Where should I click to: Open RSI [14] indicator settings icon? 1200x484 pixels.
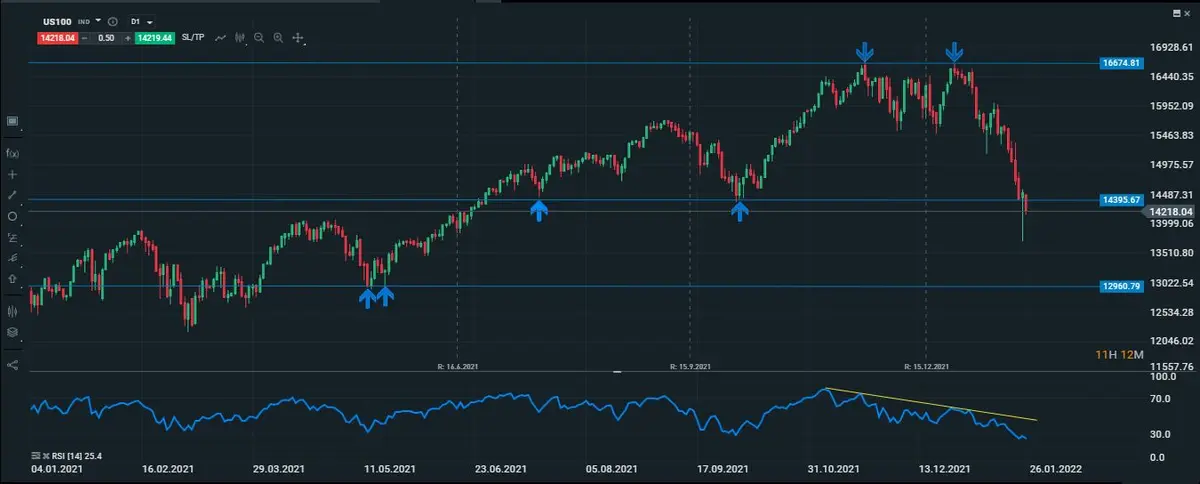coord(37,456)
